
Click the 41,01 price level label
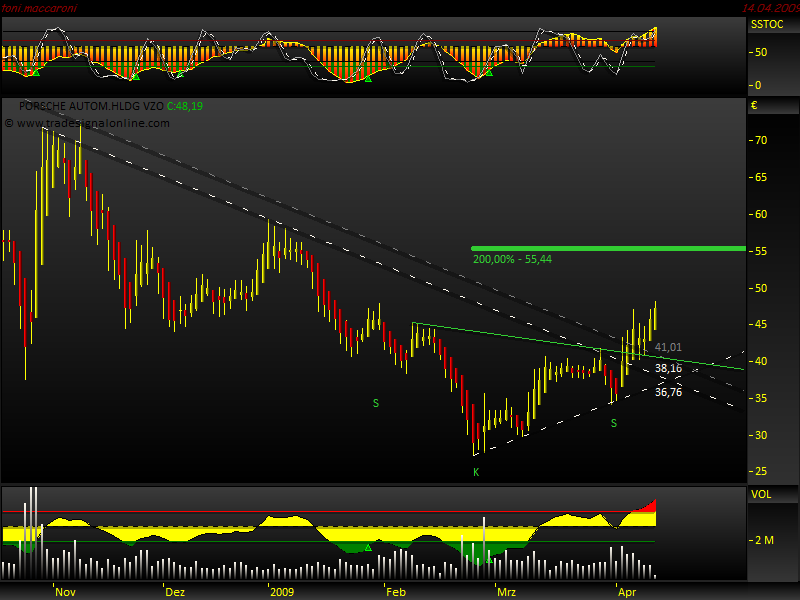pyautogui.click(x=668, y=347)
